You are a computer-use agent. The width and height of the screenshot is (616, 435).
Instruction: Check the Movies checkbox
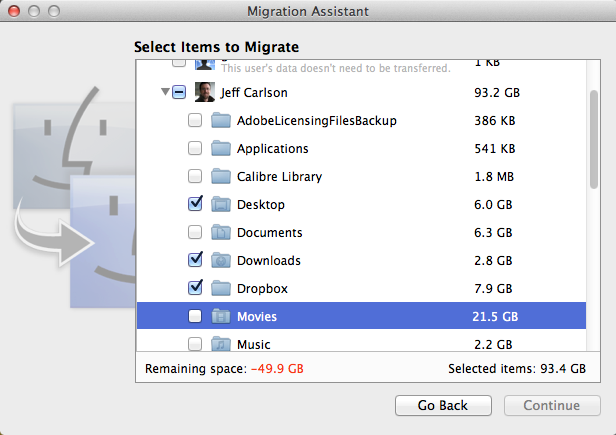pyautogui.click(x=195, y=317)
